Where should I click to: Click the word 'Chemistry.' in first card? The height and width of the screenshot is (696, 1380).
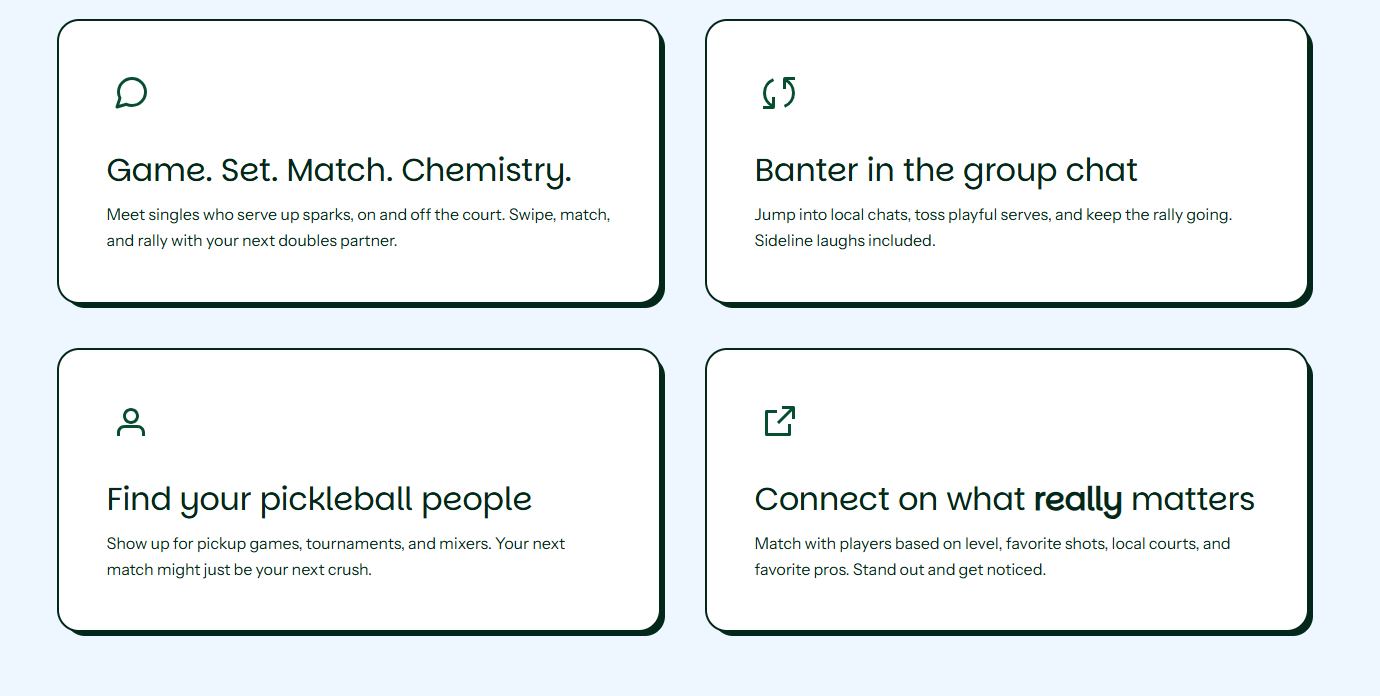(487, 170)
